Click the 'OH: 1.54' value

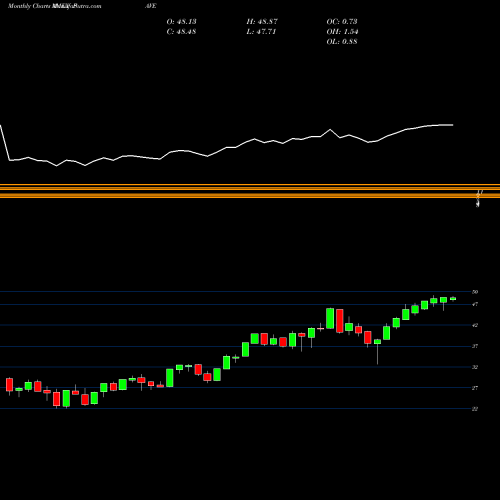coord(342,32)
